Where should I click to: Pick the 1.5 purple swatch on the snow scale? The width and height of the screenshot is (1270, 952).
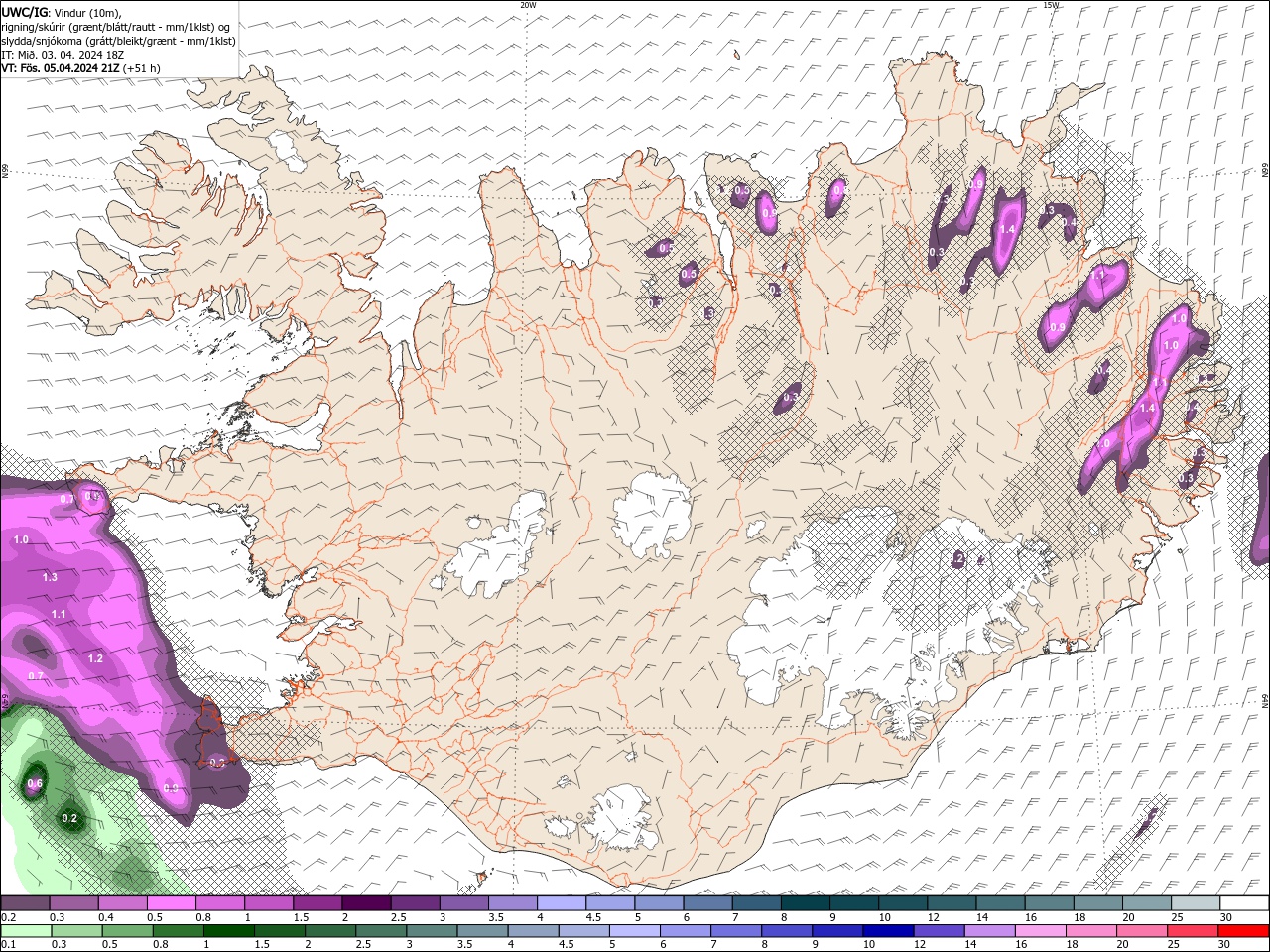coord(317,902)
